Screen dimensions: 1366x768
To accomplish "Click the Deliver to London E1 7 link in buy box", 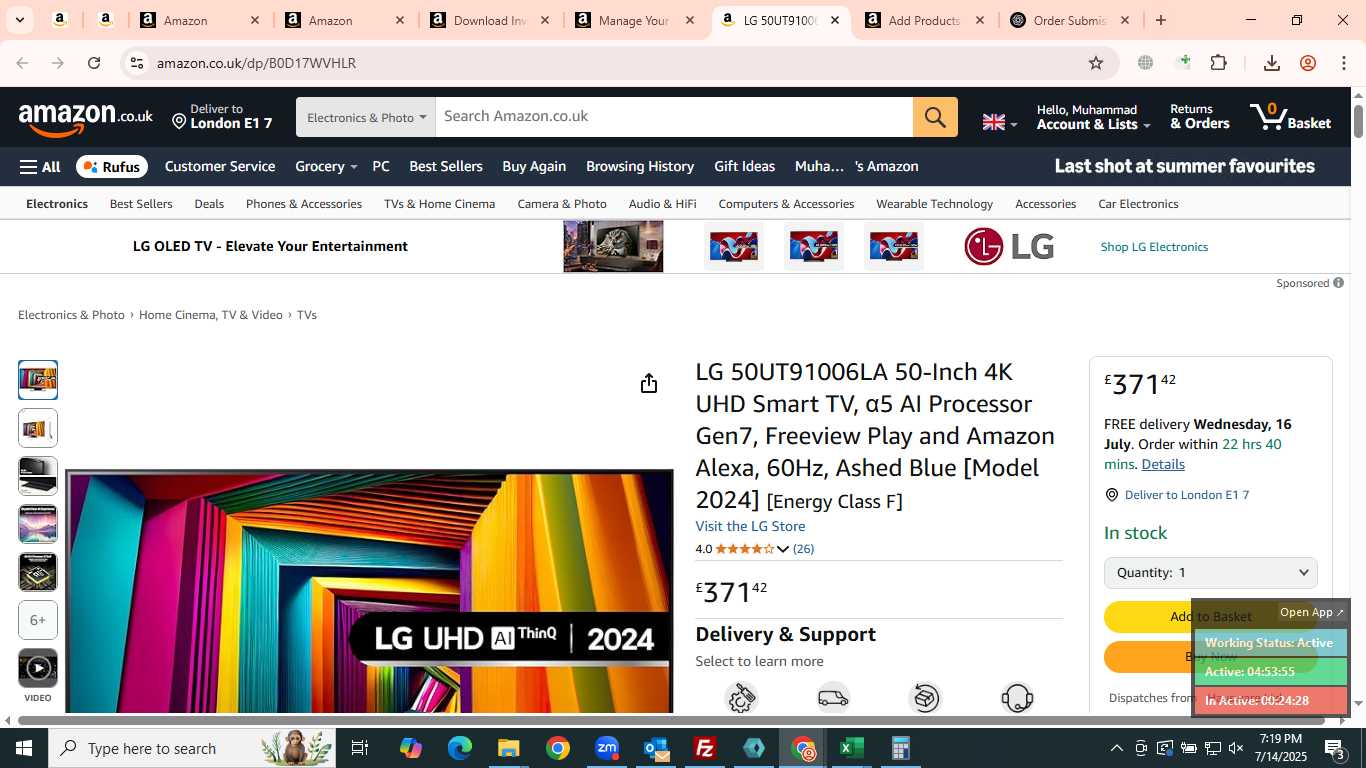I will [1187, 495].
